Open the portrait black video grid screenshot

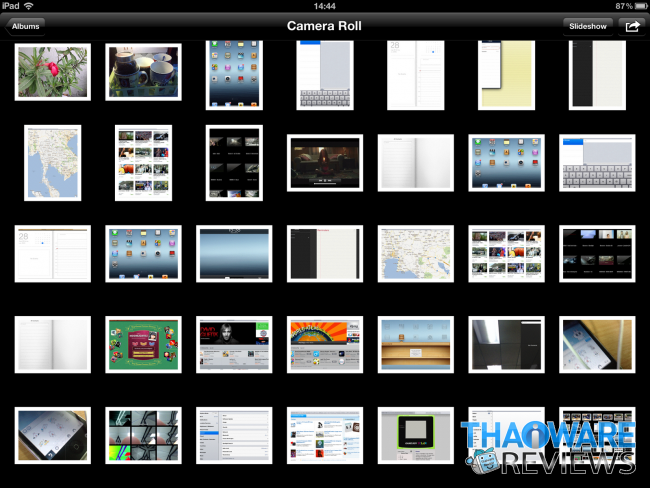pos(234,163)
